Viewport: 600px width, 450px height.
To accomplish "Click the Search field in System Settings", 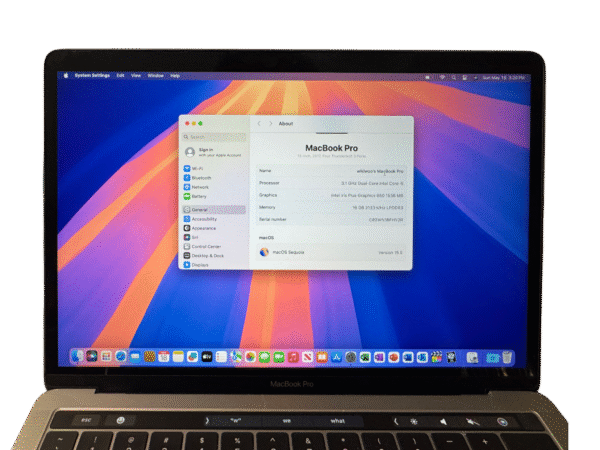I will [x=214, y=137].
